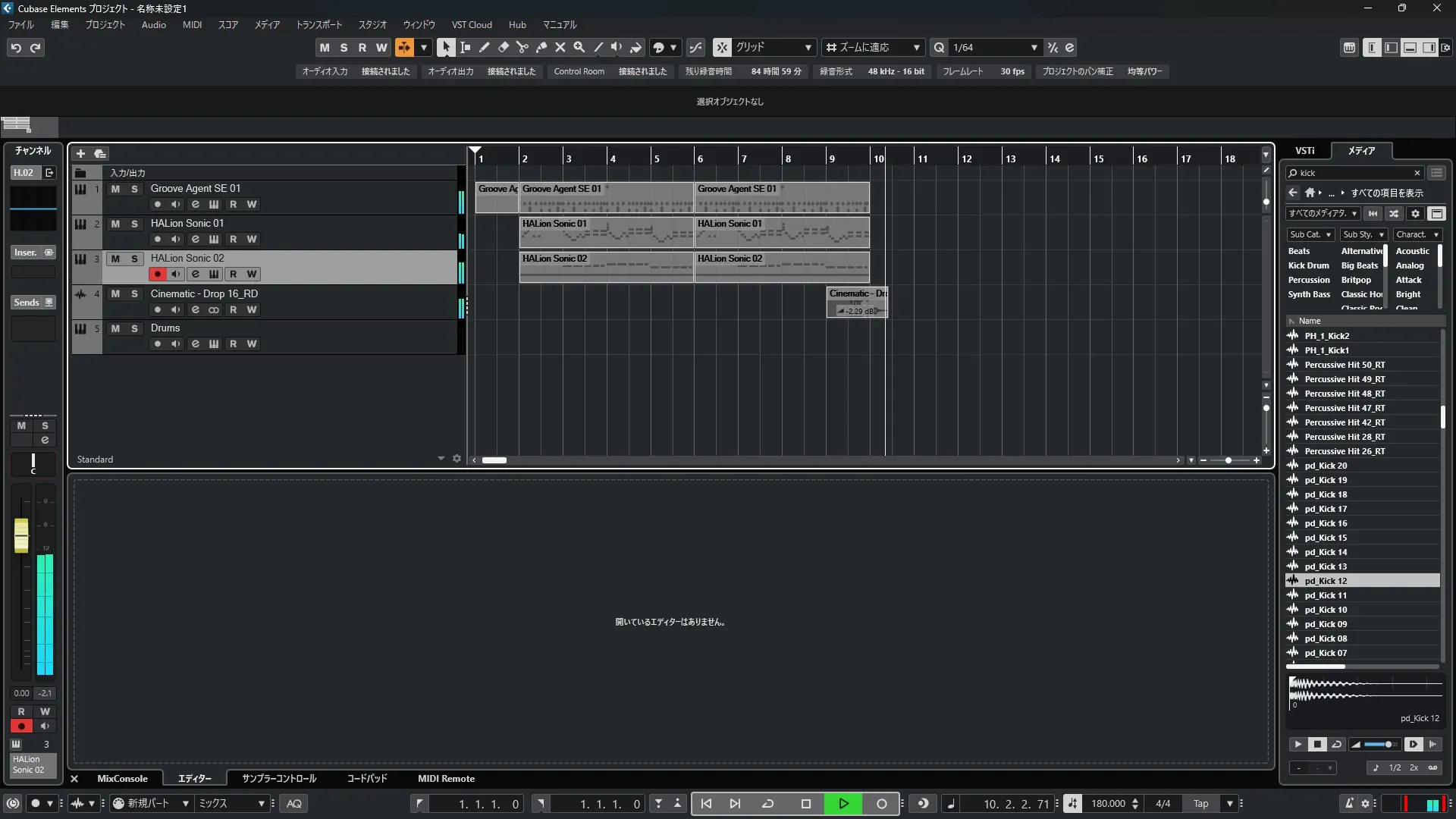The height and width of the screenshot is (819, 1456).
Task: Switch to the VSTi tab
Action: coord(1304,150)
